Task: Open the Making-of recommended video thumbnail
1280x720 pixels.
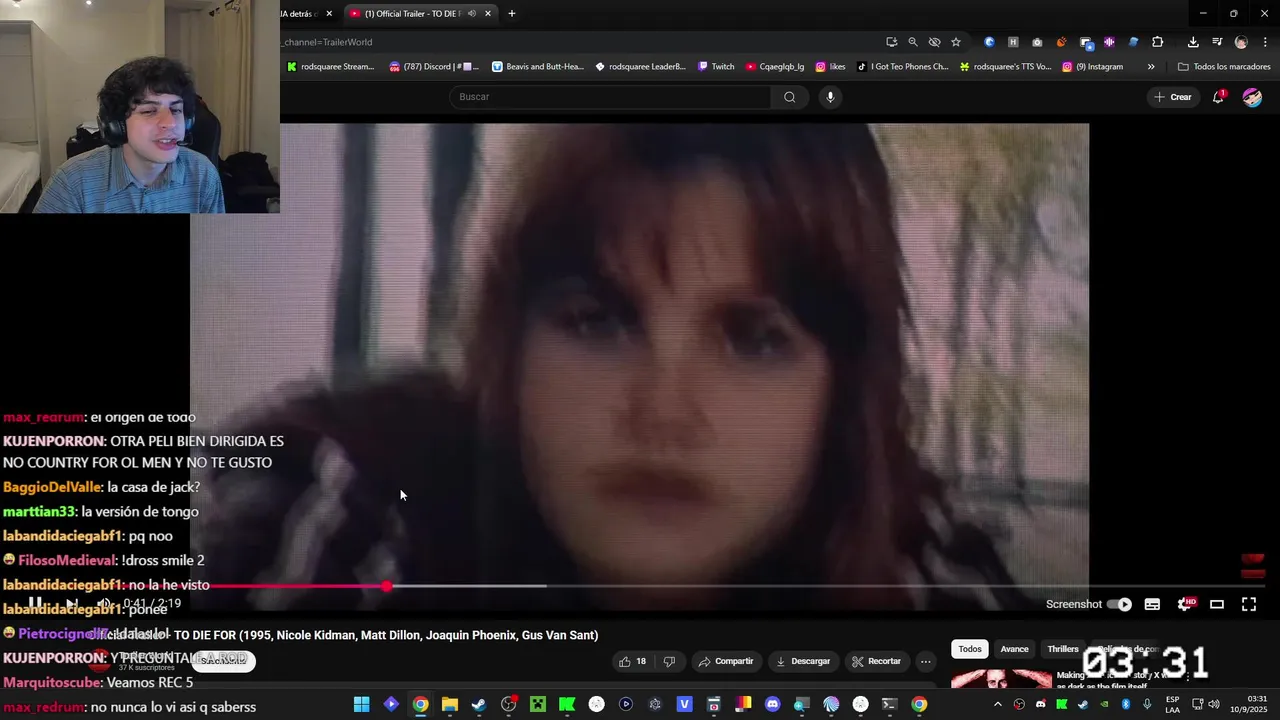Action: (1000, 679)
